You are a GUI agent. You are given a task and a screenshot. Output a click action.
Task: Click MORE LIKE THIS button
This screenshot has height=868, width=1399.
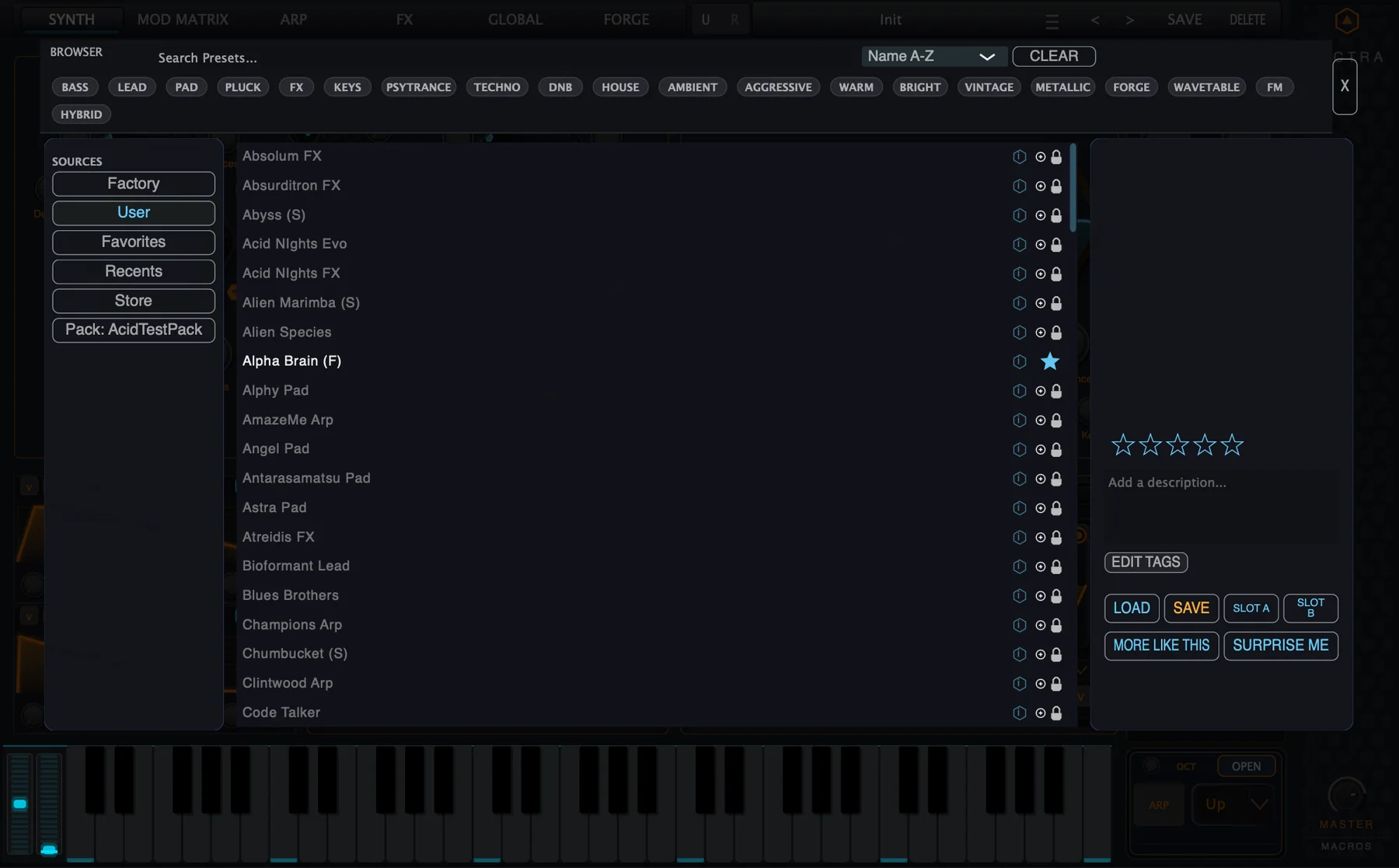[x=1161, y=646]
